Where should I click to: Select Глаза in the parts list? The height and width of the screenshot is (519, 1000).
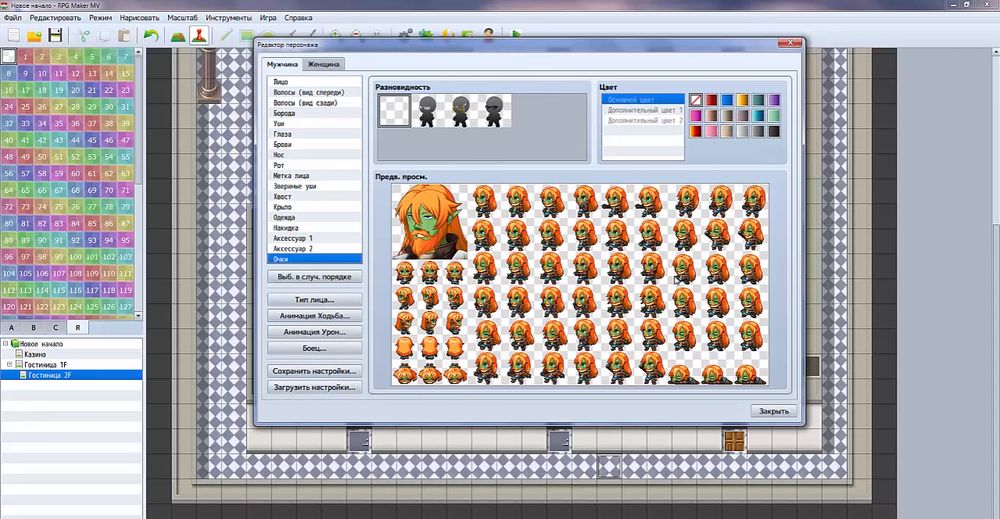pyautogui.click(x=314, y=134)
